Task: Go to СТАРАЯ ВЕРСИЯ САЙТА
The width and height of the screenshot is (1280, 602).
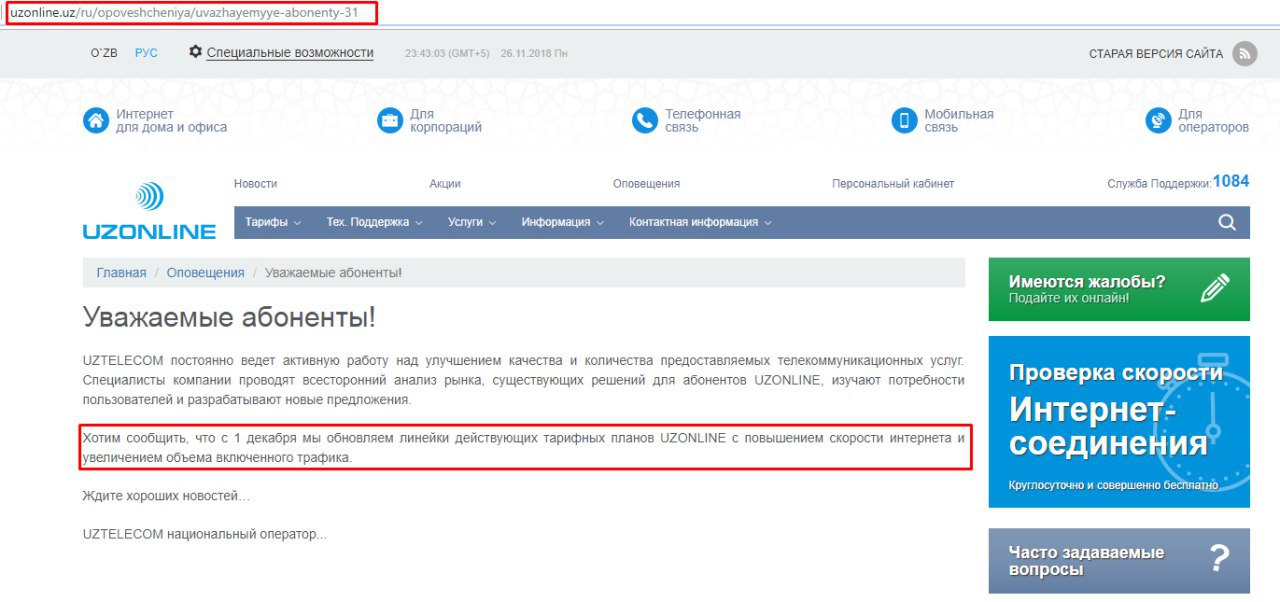Action: (x=1156, y=54)
